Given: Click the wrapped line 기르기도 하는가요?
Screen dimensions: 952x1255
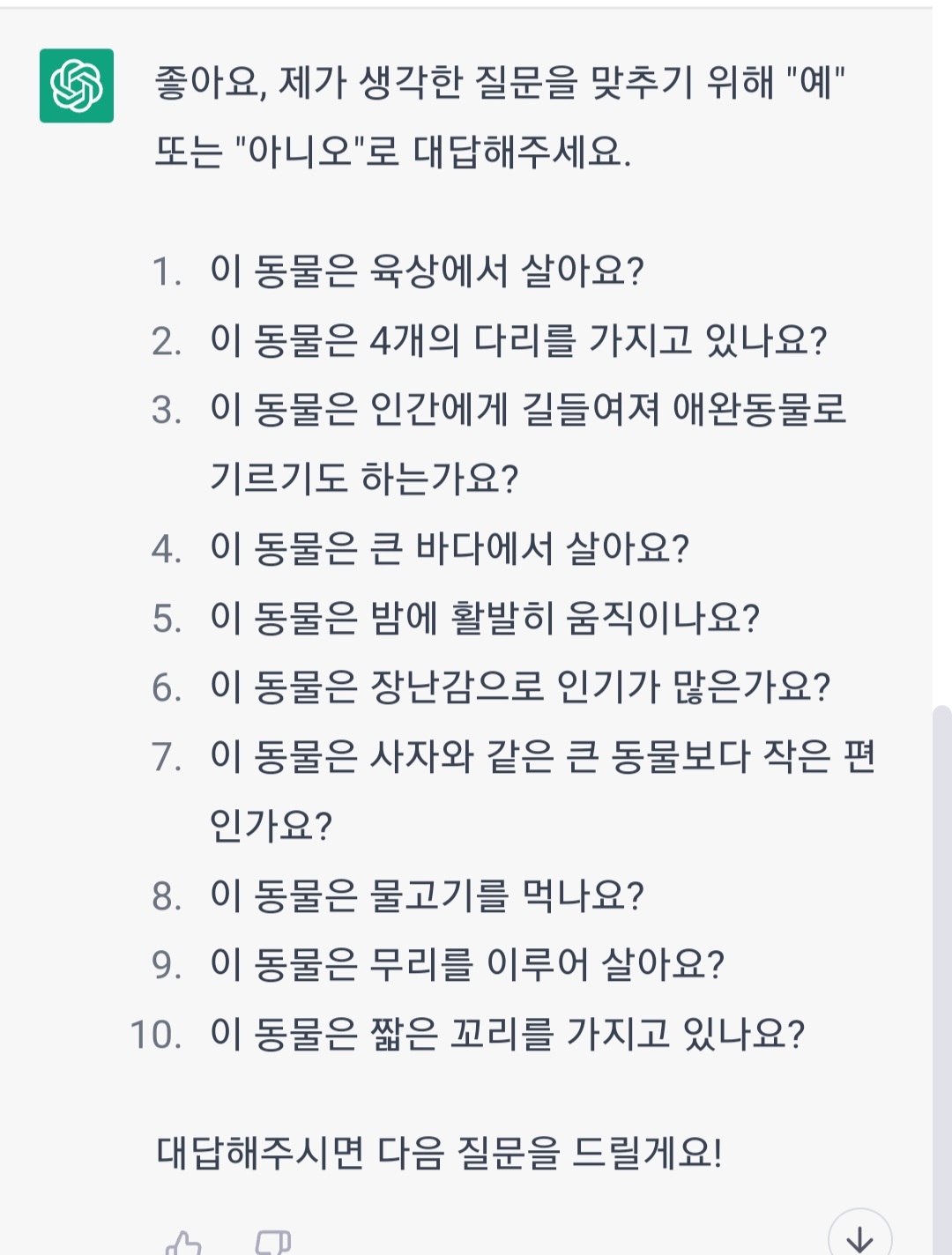Looking at the screenshot, I should [x=363, y=479].
